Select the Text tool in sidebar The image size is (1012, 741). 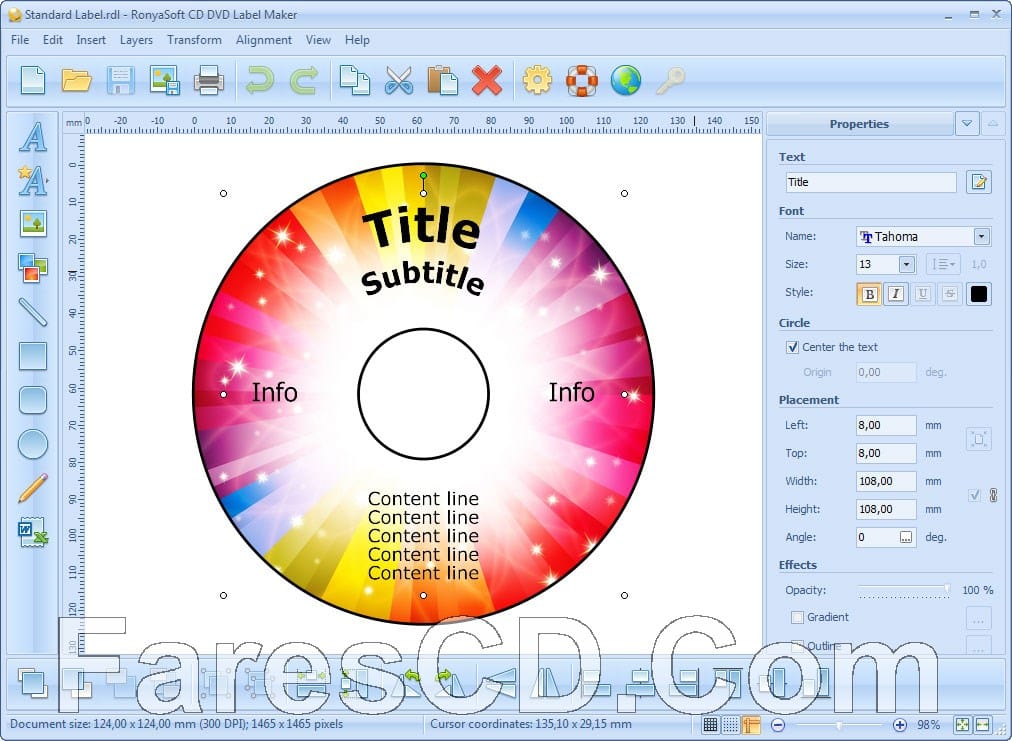point(32,137)
